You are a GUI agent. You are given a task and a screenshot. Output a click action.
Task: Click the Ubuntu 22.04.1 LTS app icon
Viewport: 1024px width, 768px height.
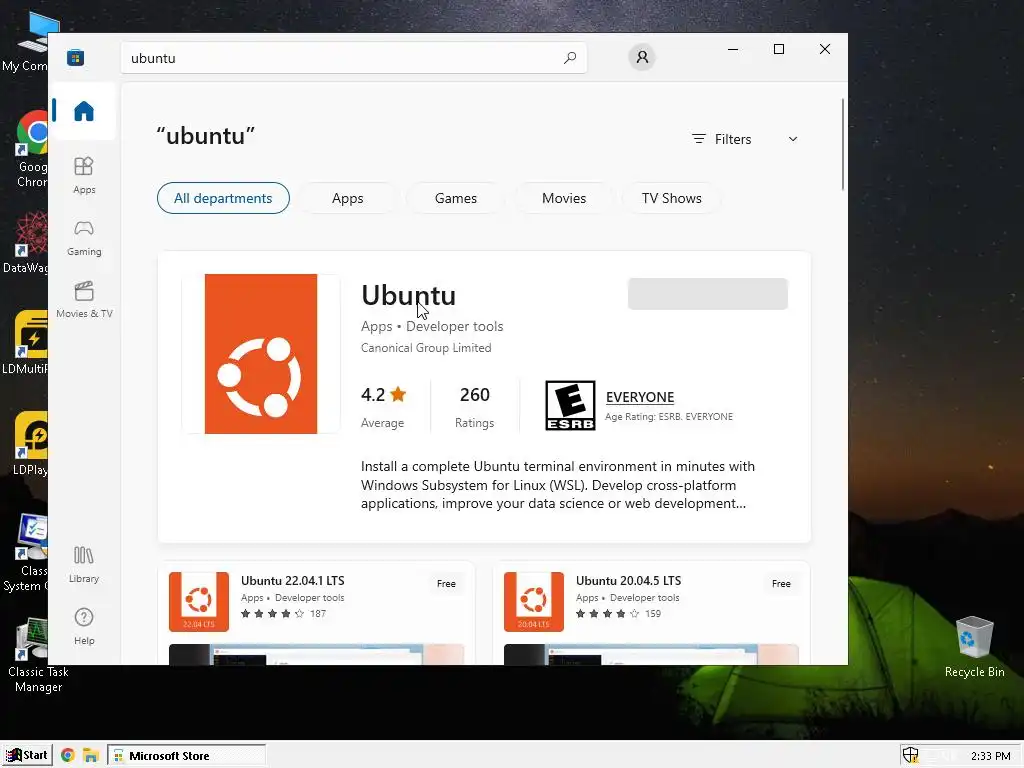pos(199,601)
